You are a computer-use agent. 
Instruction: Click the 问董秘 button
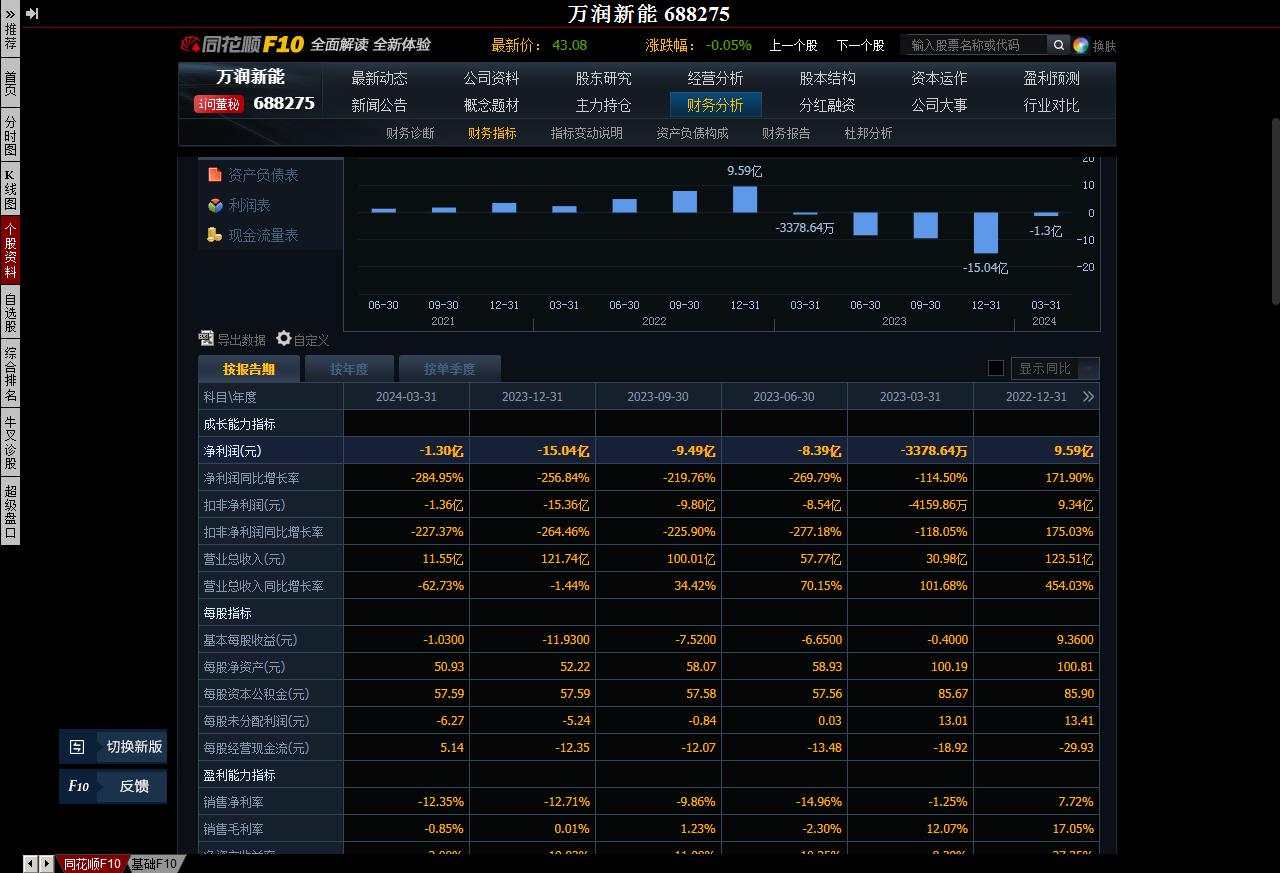pyautogui.click(x=218, y=104)
